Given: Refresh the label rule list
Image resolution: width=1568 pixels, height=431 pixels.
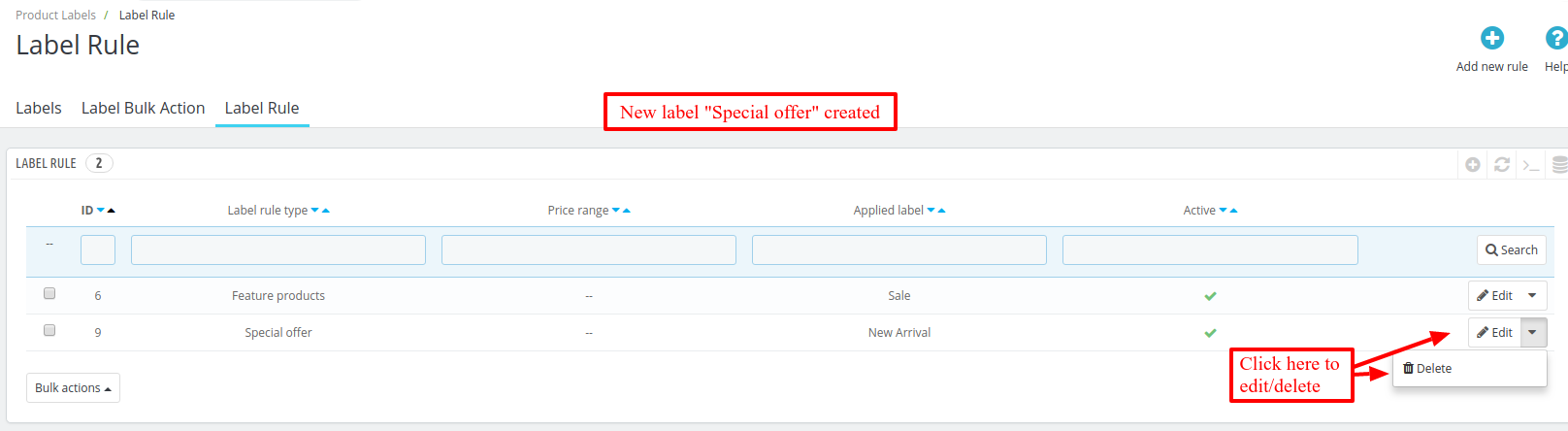Looking at the screenshot, I should [1502, 165].
